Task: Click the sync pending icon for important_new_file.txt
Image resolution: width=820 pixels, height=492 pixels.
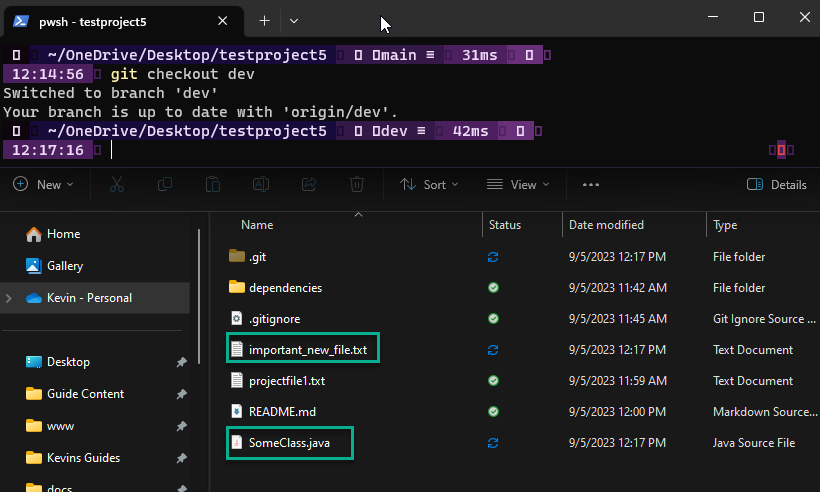Action: click(x=493, y=350)
